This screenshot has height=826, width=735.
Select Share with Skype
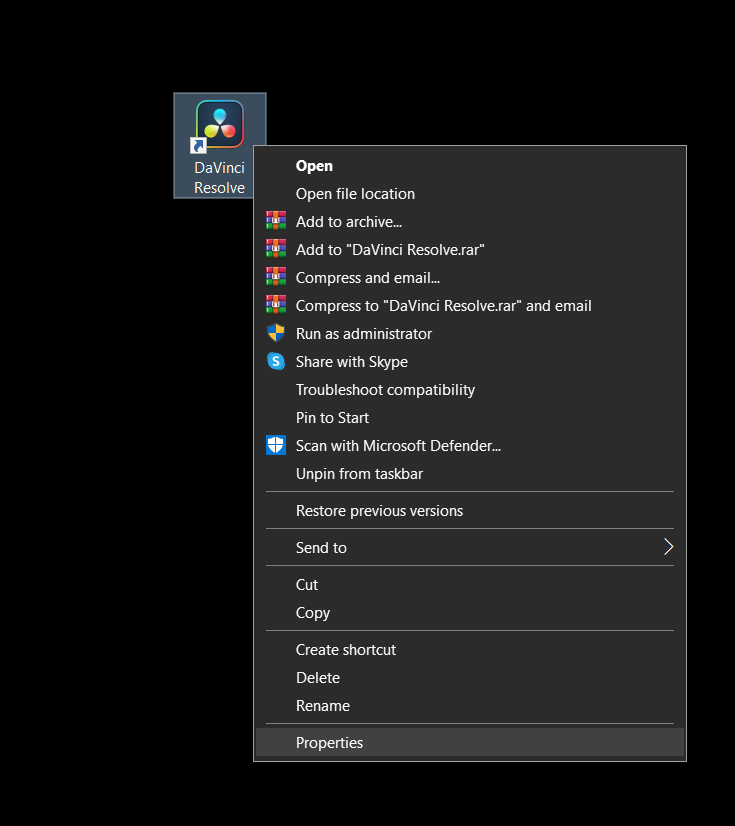point(470,362)
